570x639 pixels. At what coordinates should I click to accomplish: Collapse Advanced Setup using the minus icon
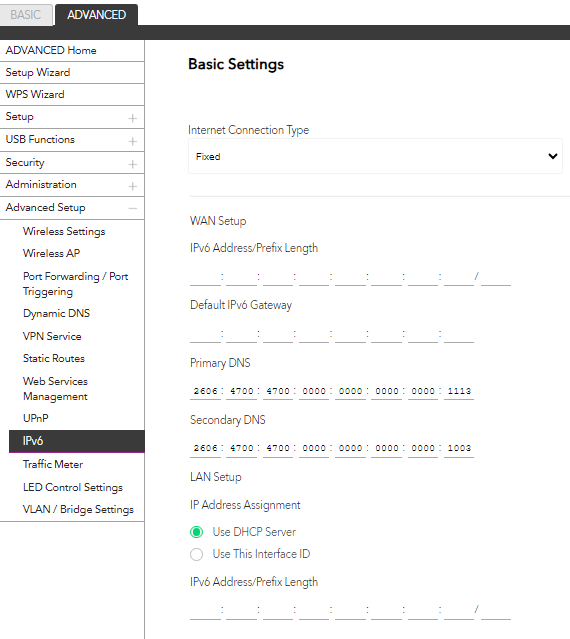point(132,209)
